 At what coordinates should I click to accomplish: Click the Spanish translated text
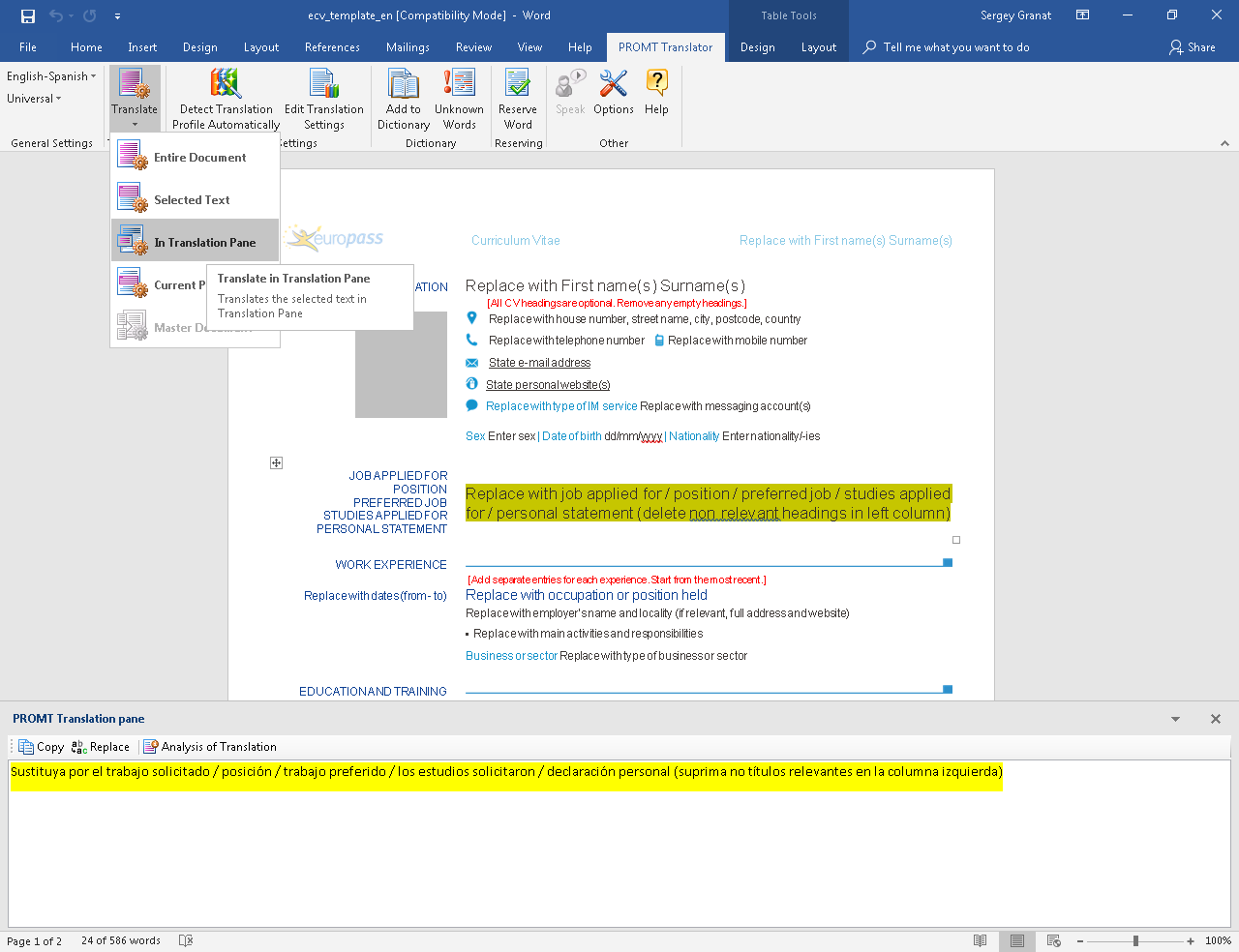(x=506, y=772)
